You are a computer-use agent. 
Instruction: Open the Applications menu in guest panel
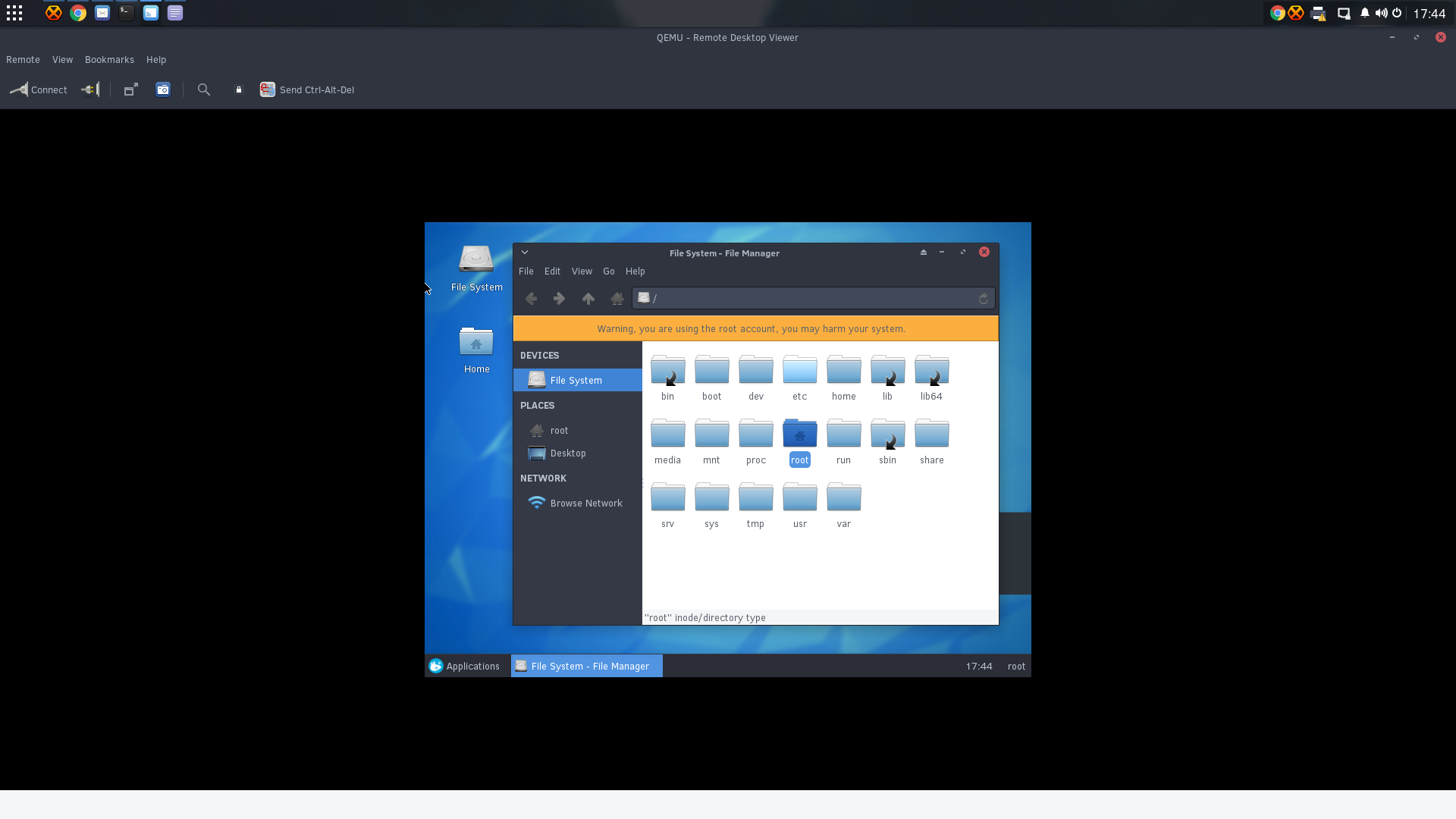pos(464,667)
